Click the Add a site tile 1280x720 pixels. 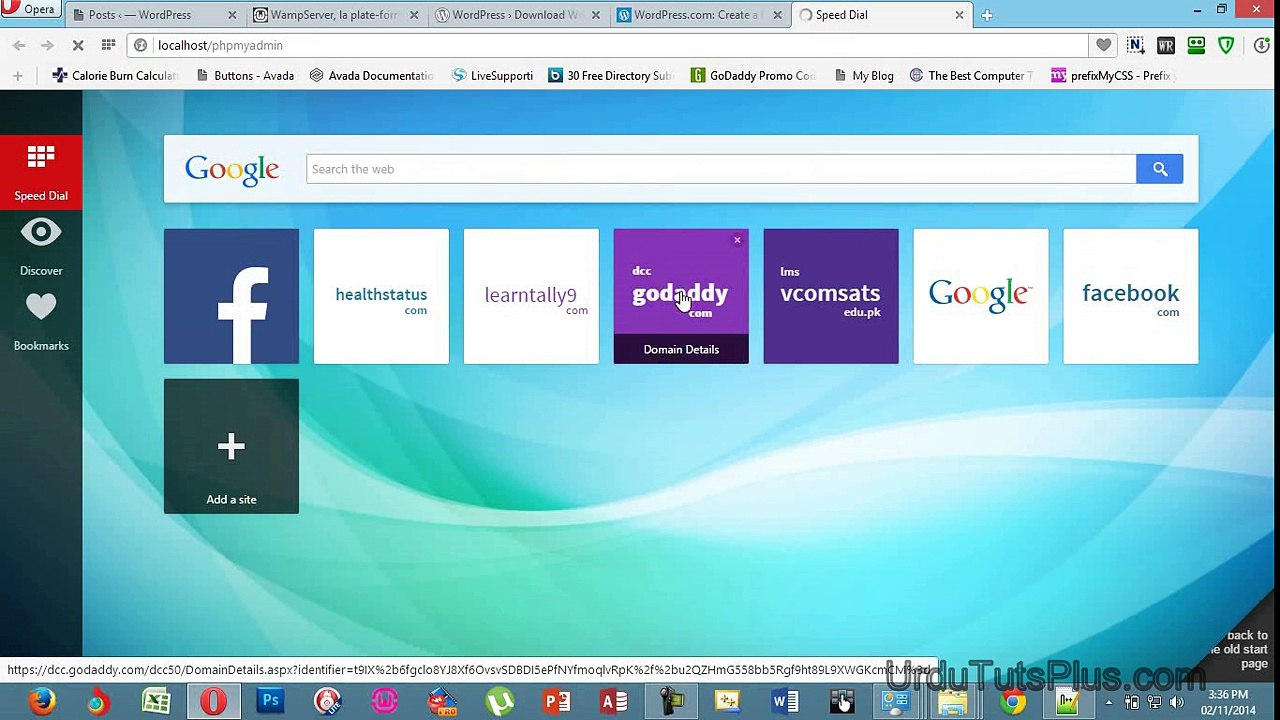click(231, 446)
